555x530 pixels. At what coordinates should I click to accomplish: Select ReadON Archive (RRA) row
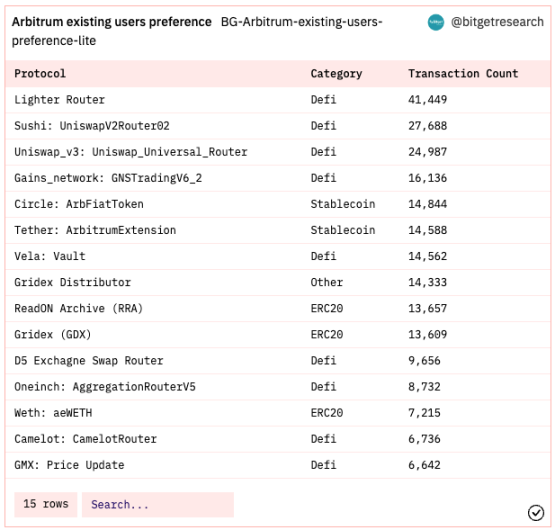click(278, 309)
